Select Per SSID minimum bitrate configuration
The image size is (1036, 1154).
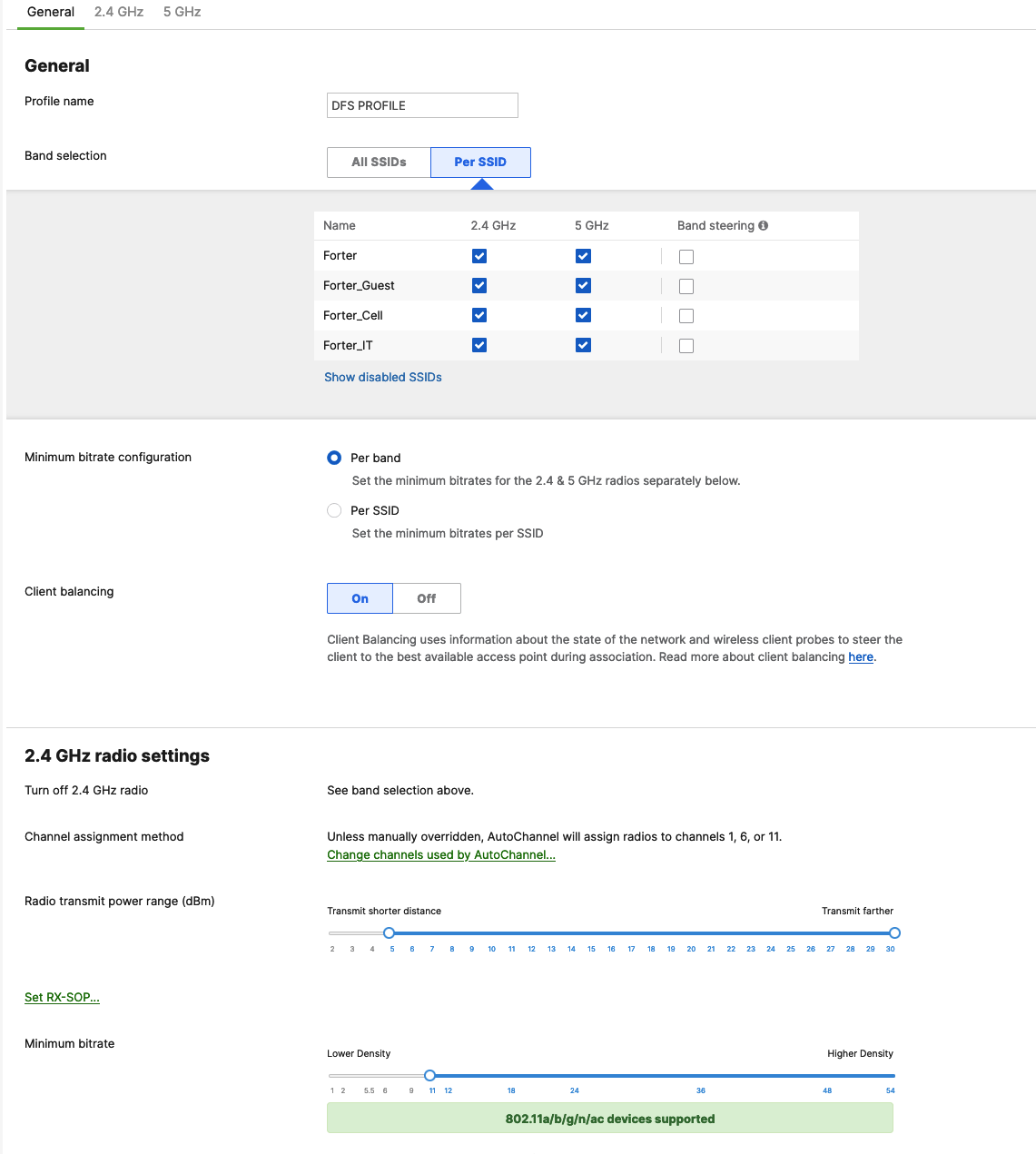[333, 510]
